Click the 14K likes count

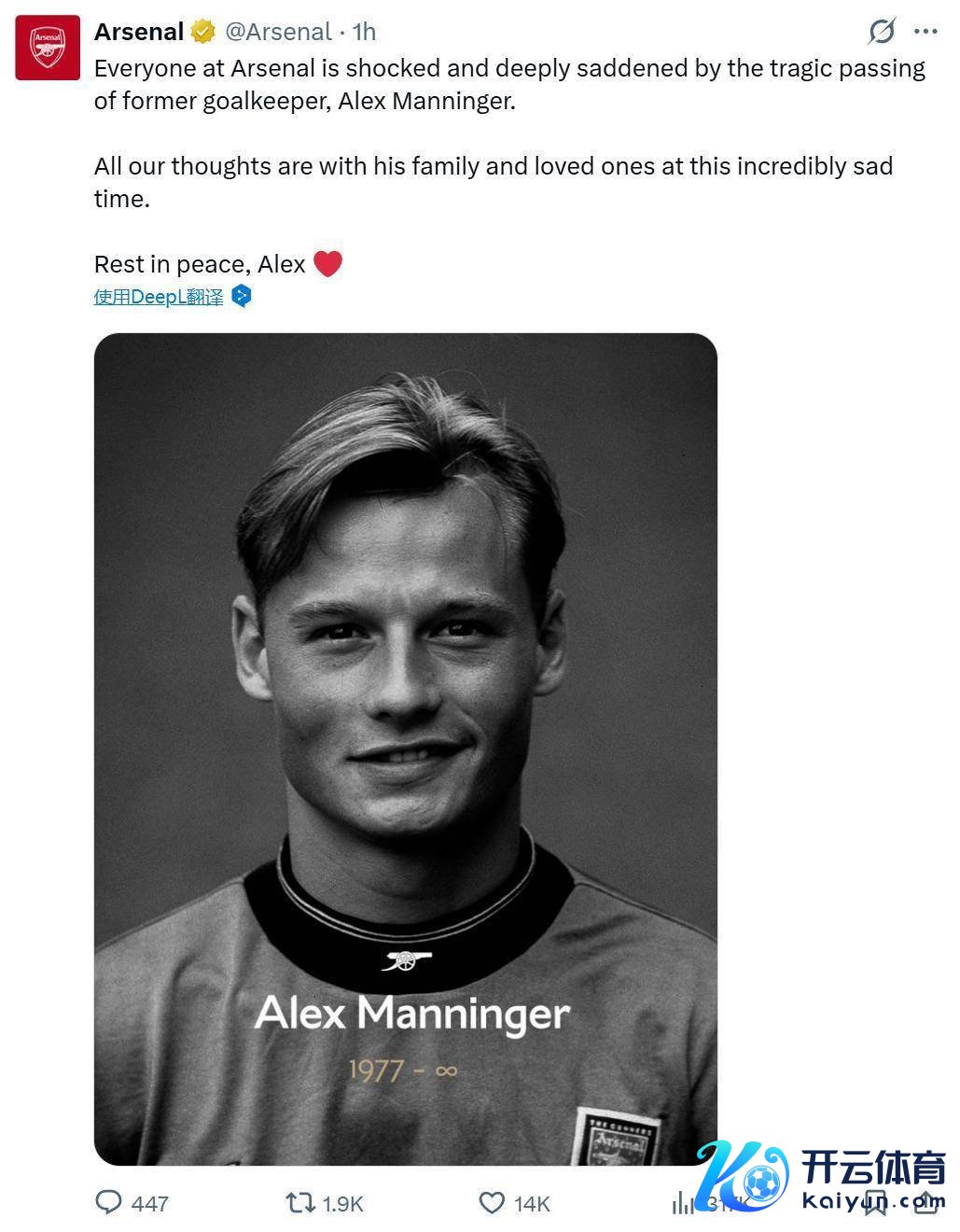(532, 1204)
